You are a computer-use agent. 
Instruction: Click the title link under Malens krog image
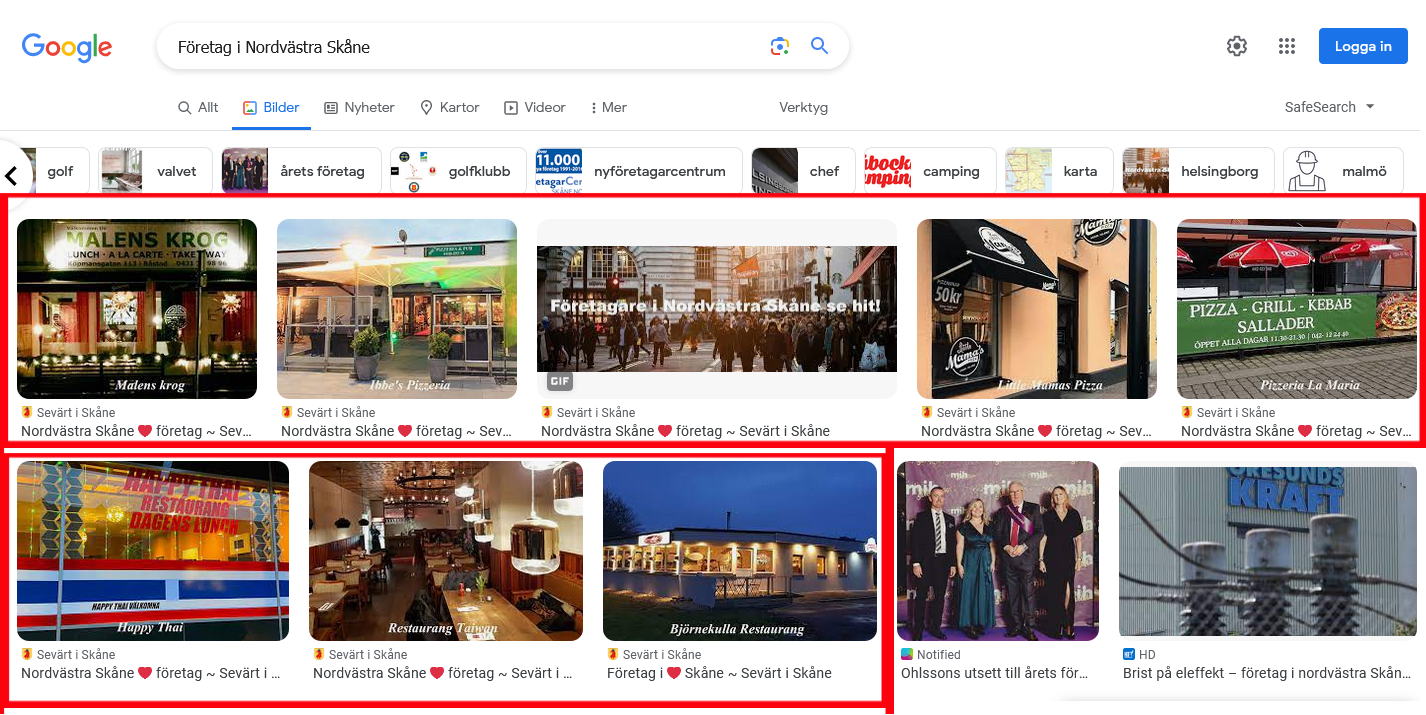137,431
